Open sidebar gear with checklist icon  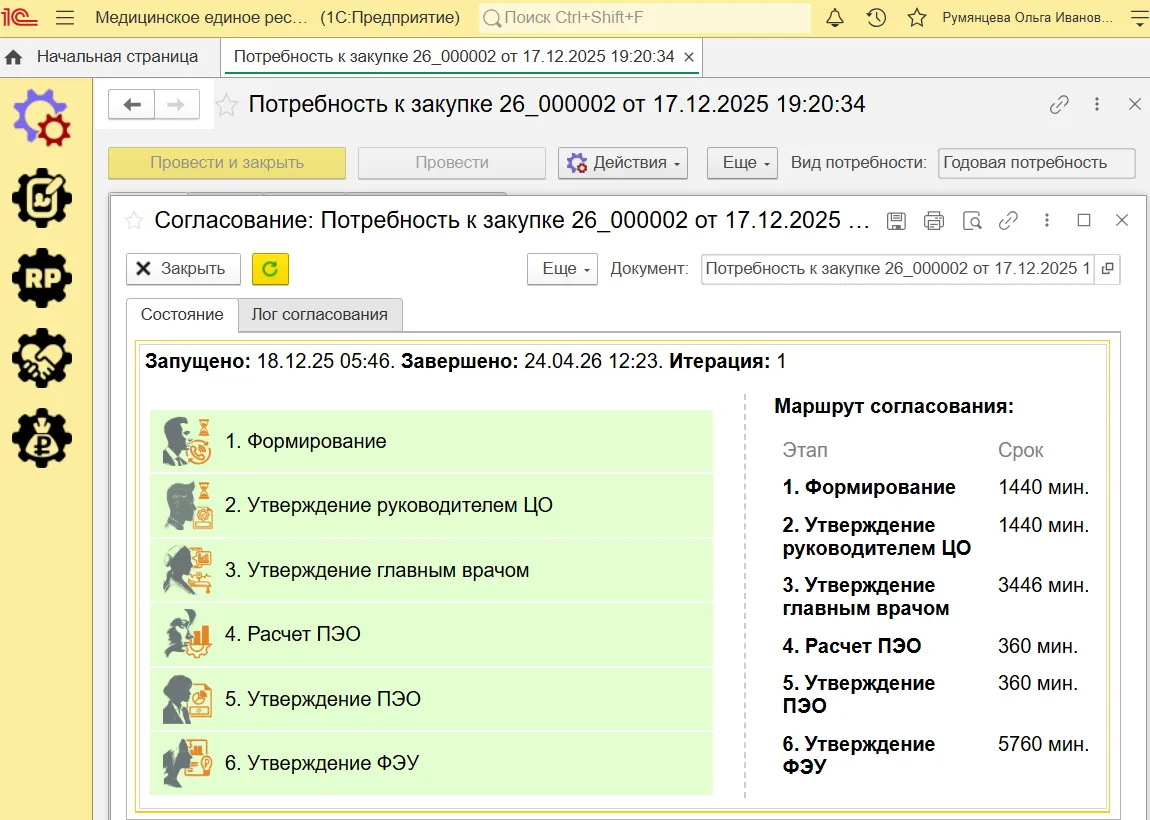[x=42, y=197]
